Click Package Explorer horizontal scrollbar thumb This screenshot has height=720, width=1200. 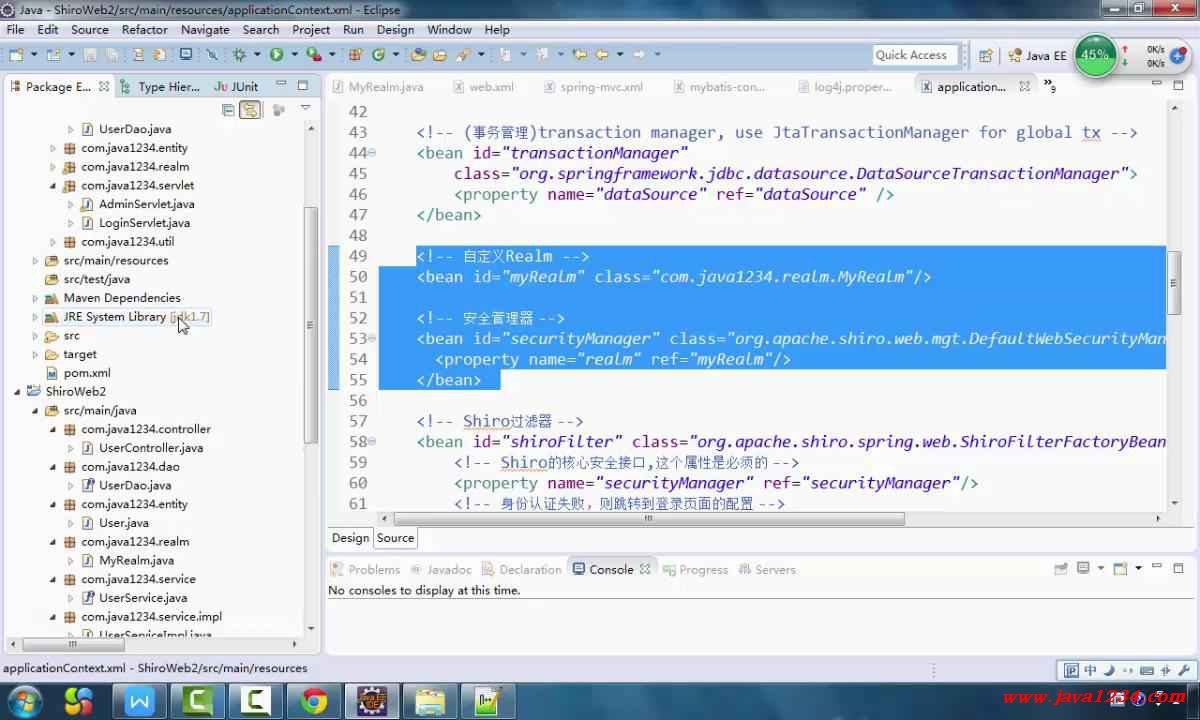click(x=75, y=645)
